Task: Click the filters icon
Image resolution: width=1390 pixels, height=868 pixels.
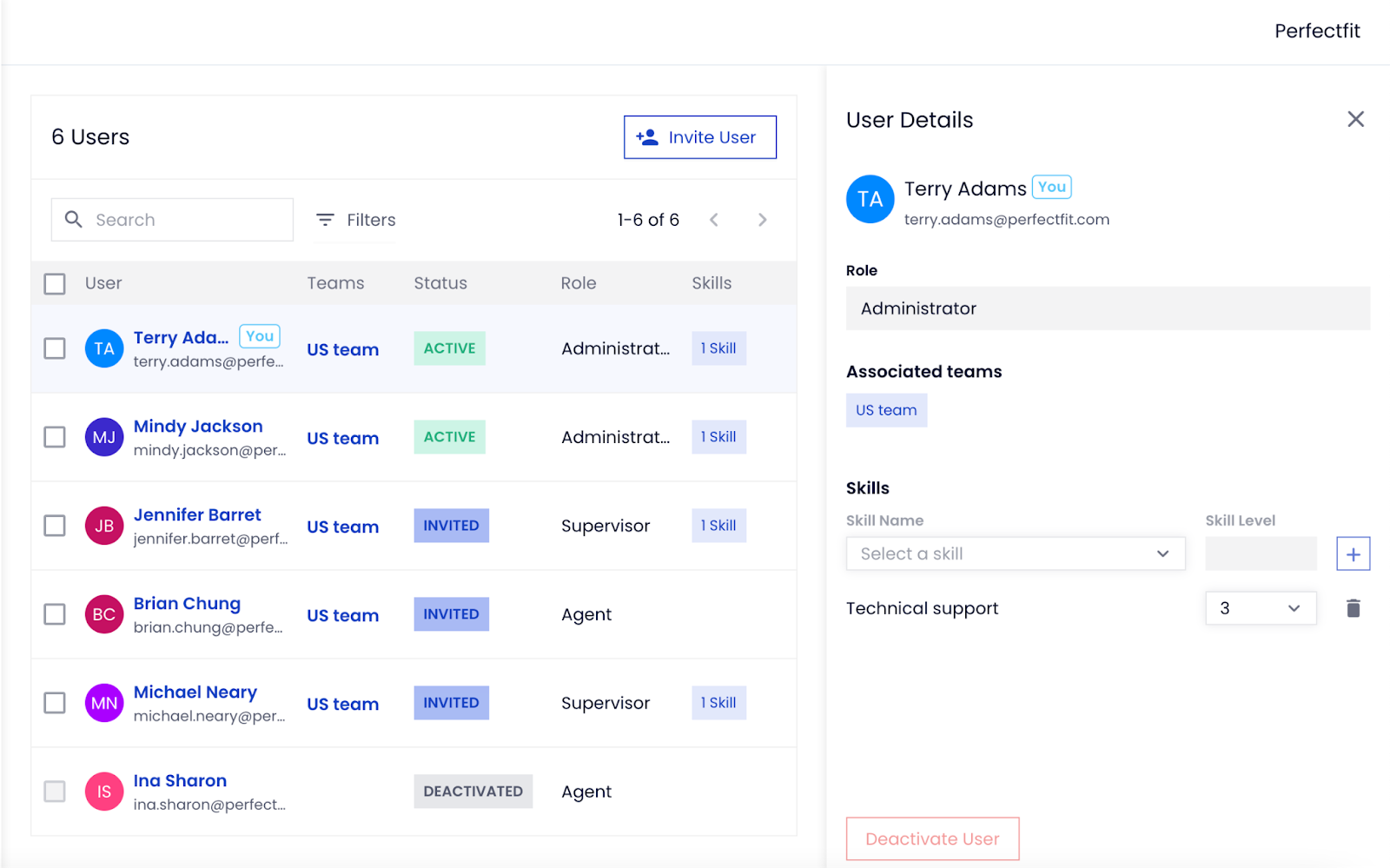Action: pyautogui.click(x=325, y=220)
